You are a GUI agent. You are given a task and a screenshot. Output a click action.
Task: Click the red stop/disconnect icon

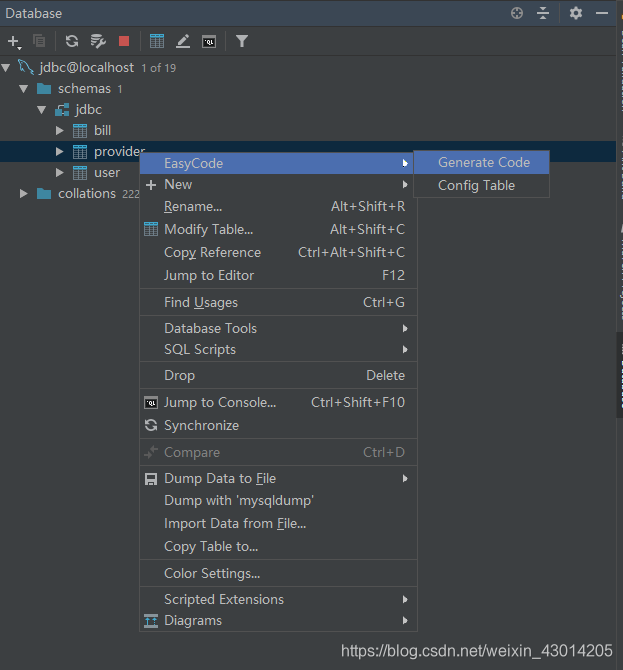(x=124, y=41)
